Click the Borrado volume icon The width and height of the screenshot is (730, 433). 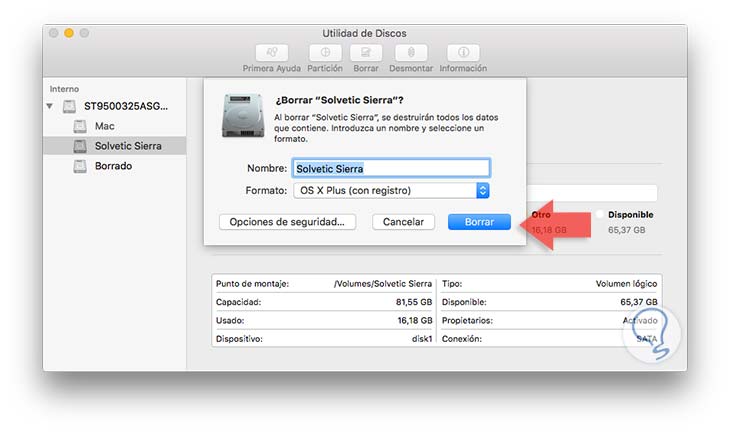click(80, 166)
